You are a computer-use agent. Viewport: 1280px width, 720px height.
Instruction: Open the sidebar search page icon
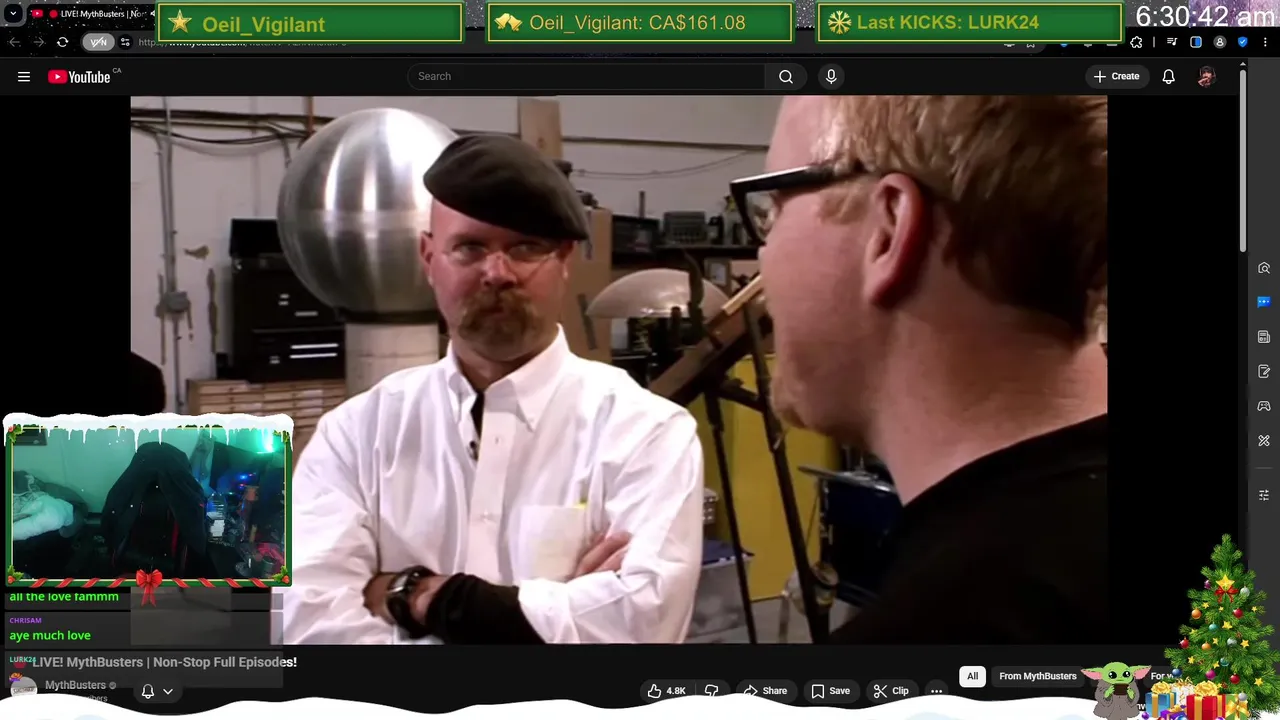point(1264,268)
